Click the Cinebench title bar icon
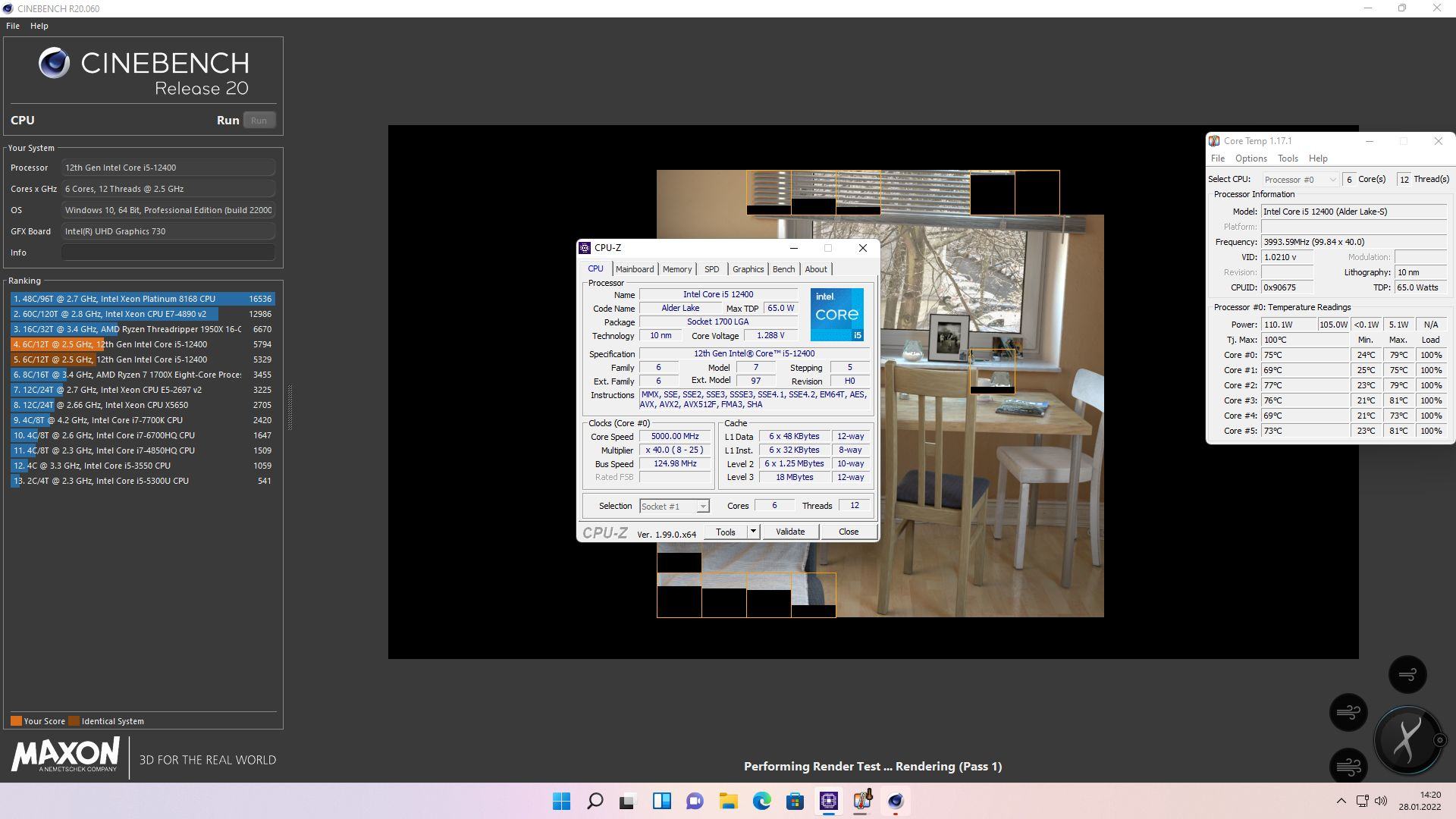The width and height of the screenshot is (1456, 819). [8, 8]
